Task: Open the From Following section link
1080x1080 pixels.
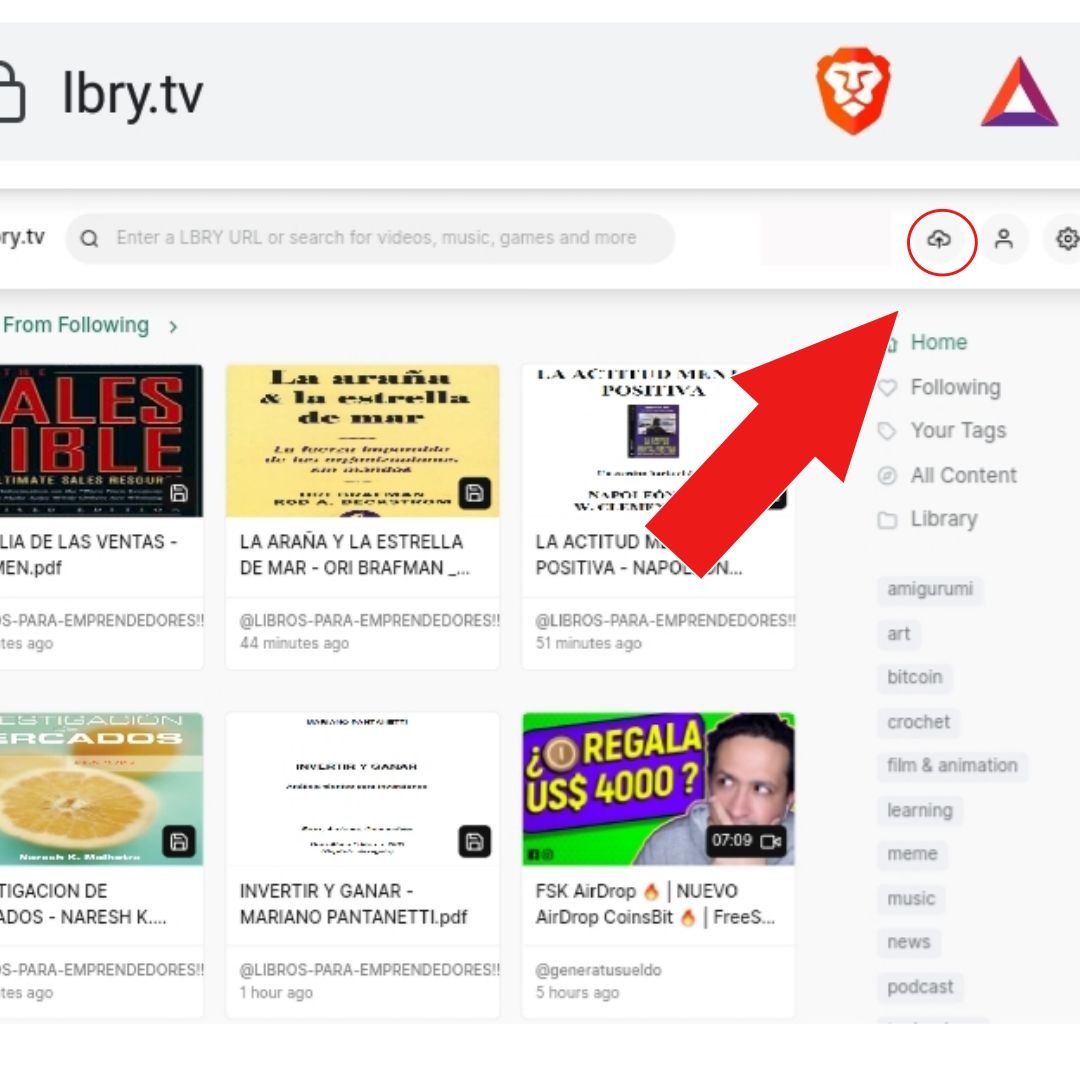Action: point(76,324)
